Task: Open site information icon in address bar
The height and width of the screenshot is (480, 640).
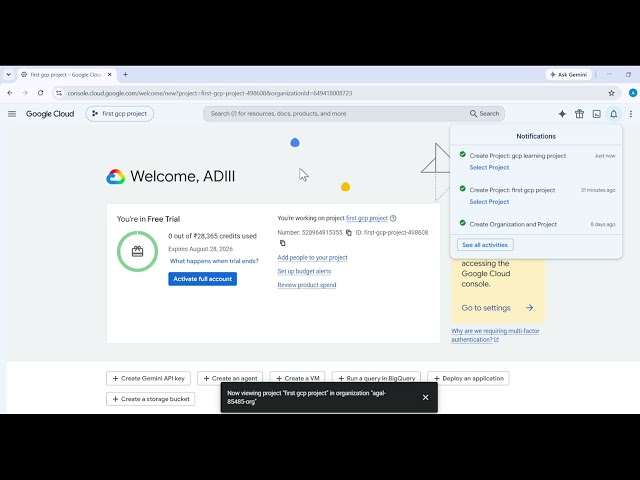Action: point(59,93)
